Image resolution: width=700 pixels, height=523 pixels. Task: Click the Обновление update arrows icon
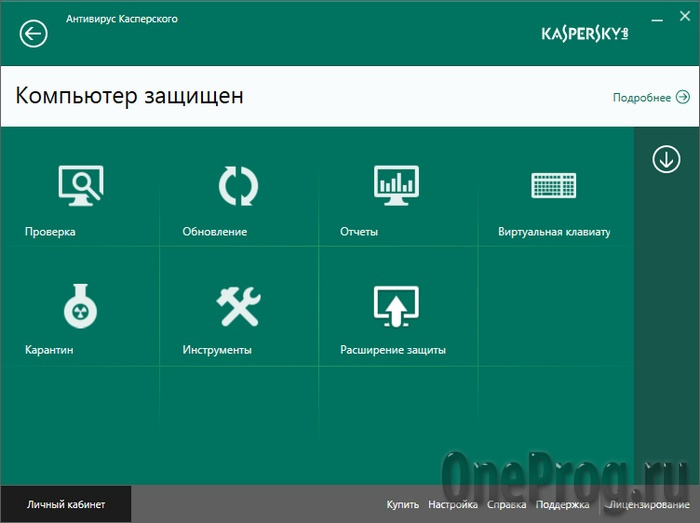(238, 186)
